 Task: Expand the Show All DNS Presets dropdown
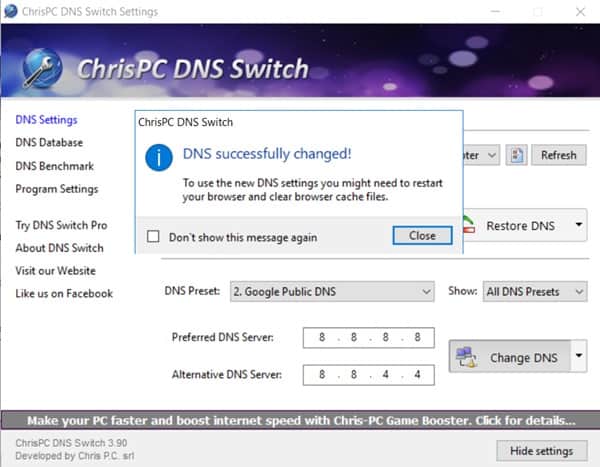click(535, 292)
